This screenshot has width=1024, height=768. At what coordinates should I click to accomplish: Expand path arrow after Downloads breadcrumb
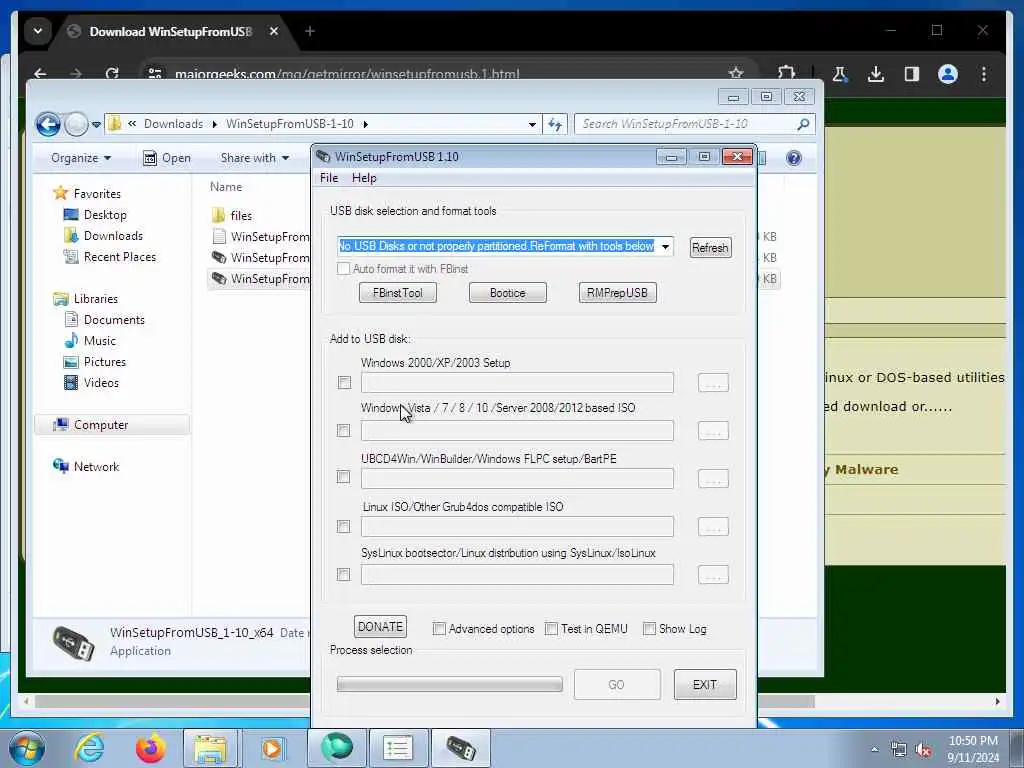(214, 124)
